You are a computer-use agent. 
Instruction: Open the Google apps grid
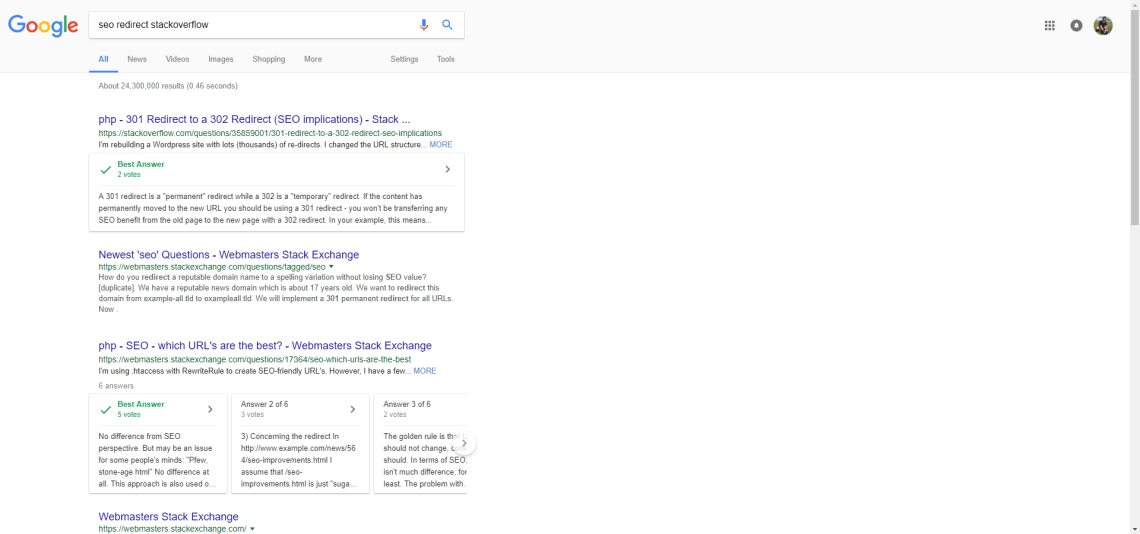[1049, 25]
